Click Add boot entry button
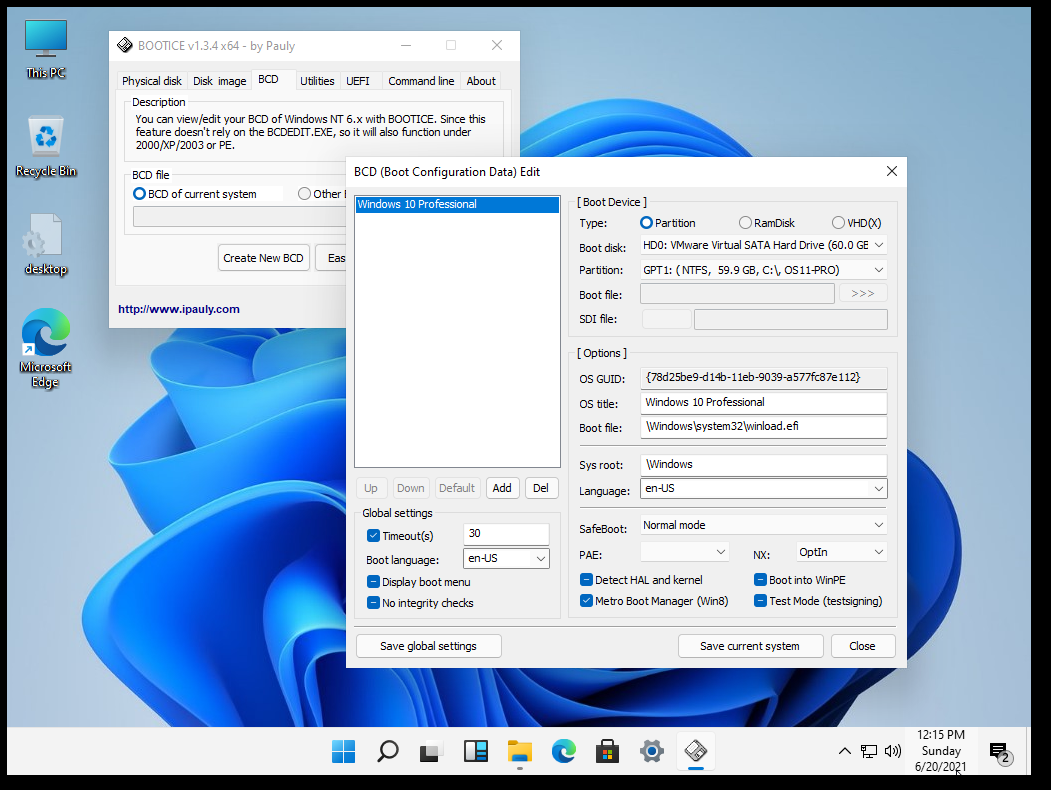Screen dimensions: 1051x790 [x=502, y=488]
